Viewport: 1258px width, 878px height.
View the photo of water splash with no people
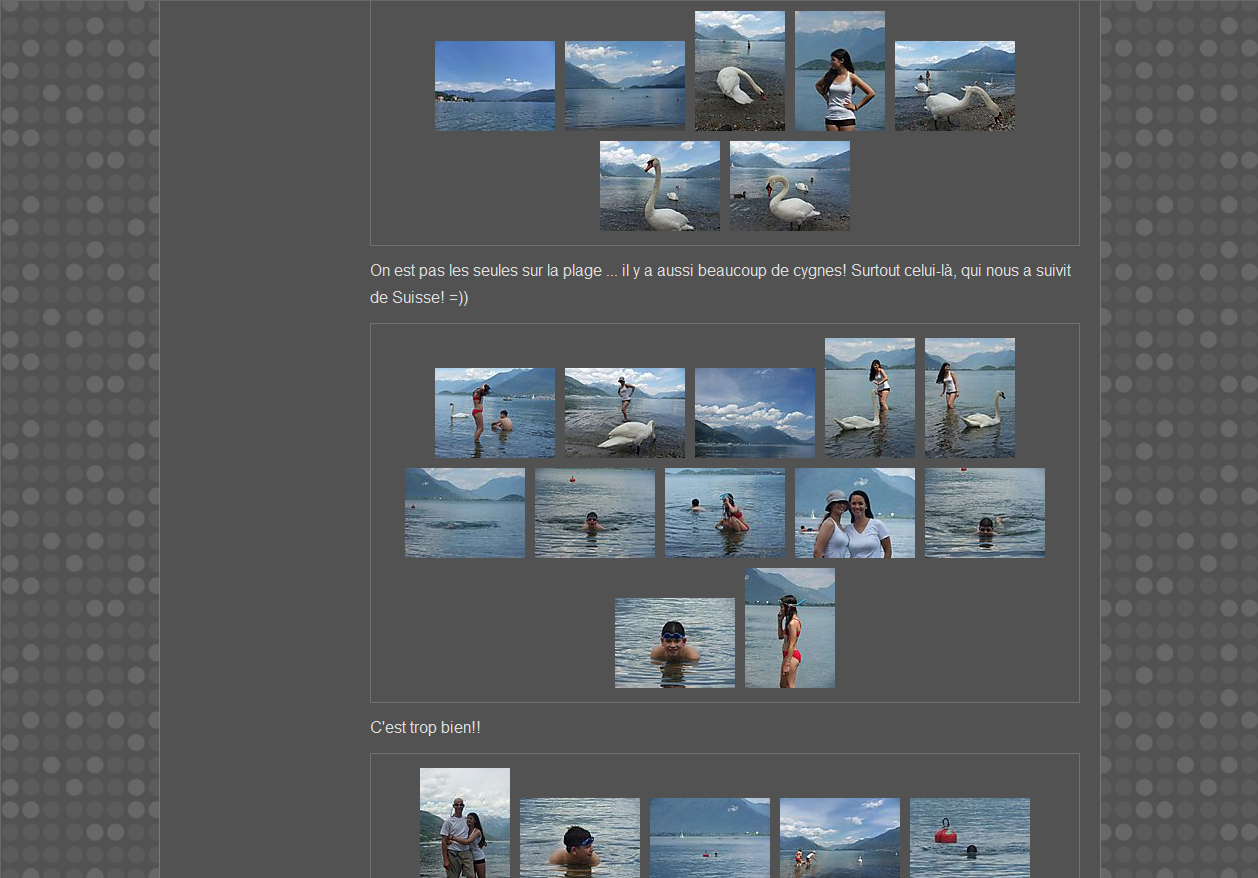(x=464, y=513)
